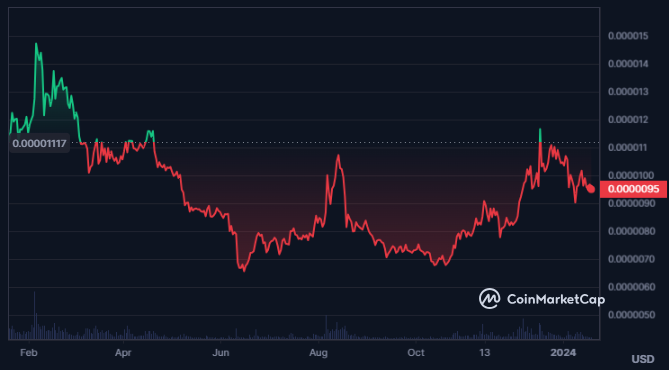This screenshot has height=370, width=669.
Task: Click the Jun date label
Action: (x=221, y=353)
